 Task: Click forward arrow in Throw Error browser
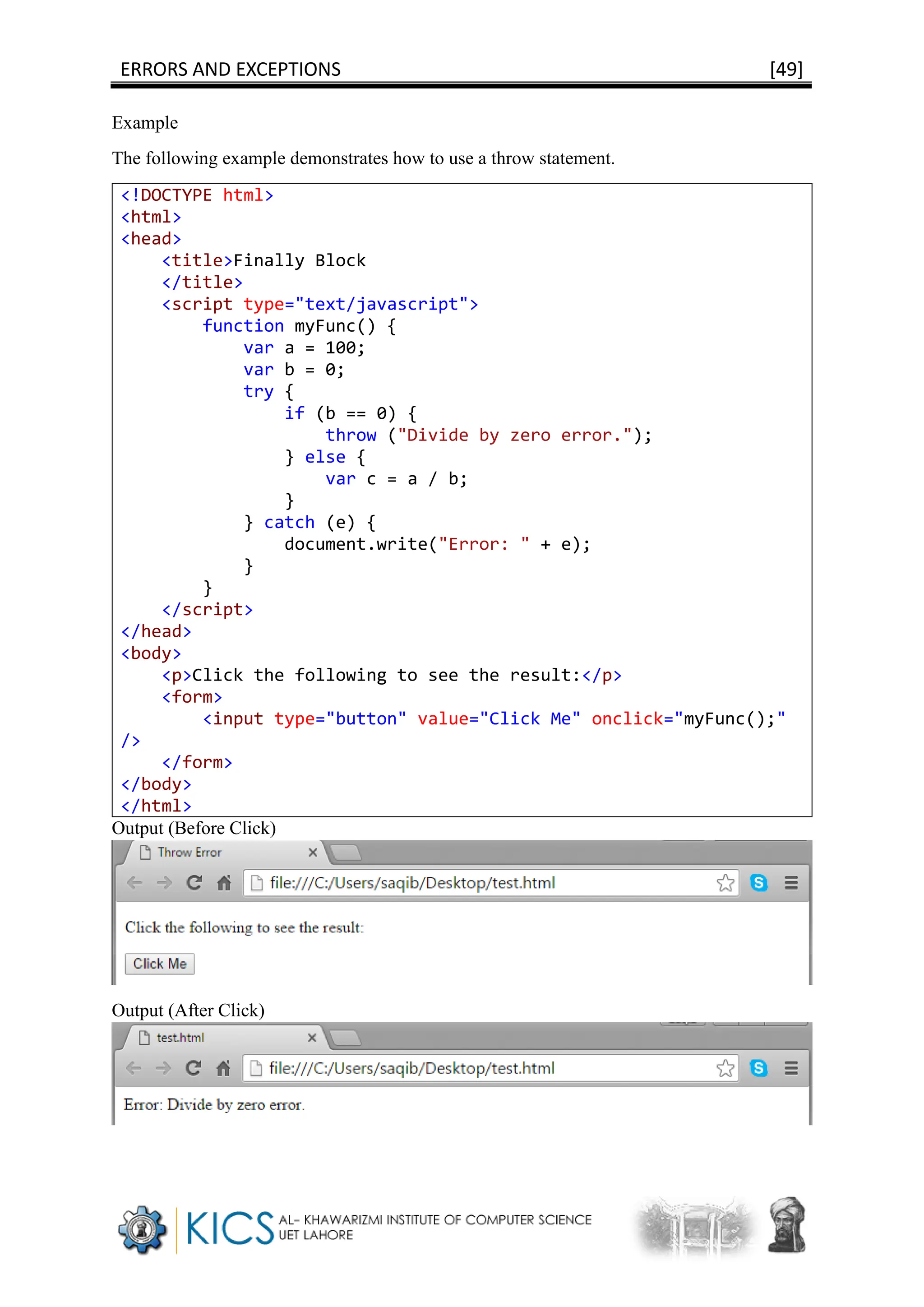click(164, 883)
